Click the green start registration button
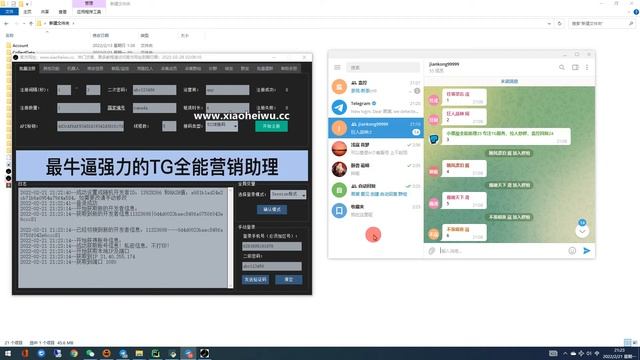 [x=271, y=126]
